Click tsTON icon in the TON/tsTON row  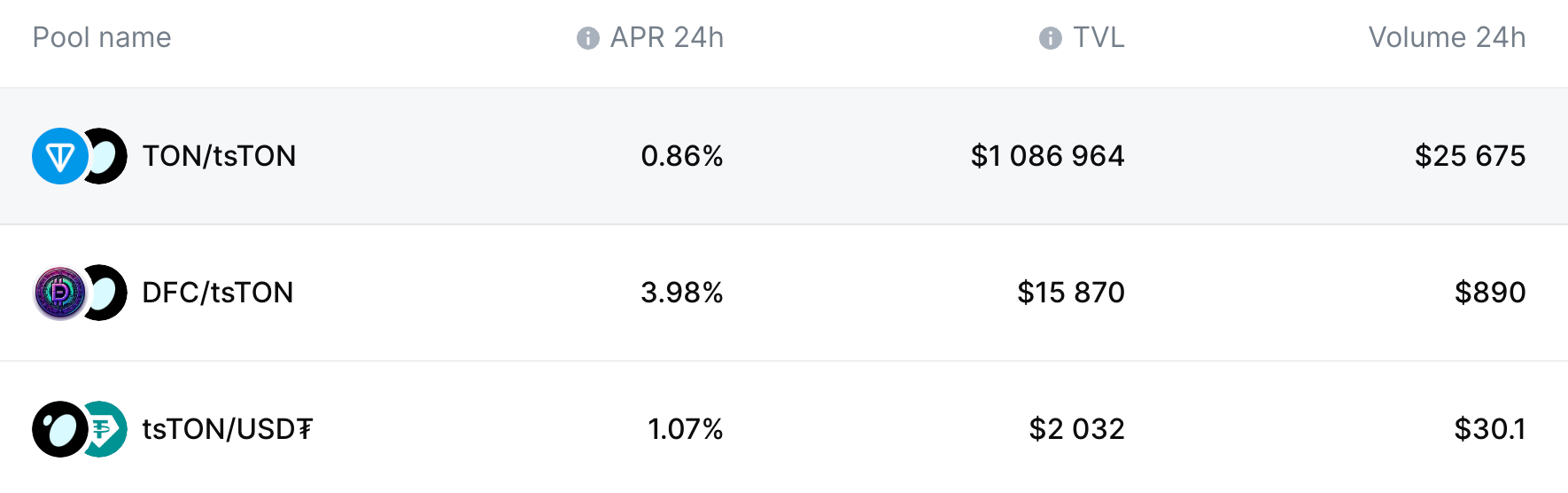point(106,157)
